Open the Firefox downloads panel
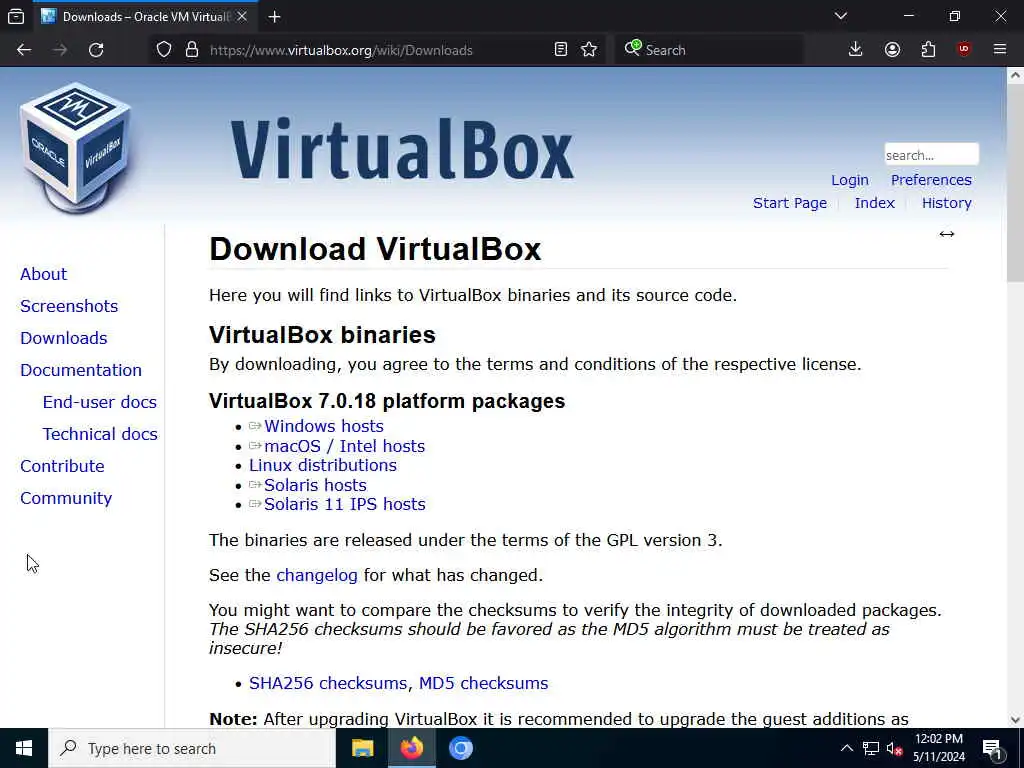The image size is (1024, 768). click(856, 50)
